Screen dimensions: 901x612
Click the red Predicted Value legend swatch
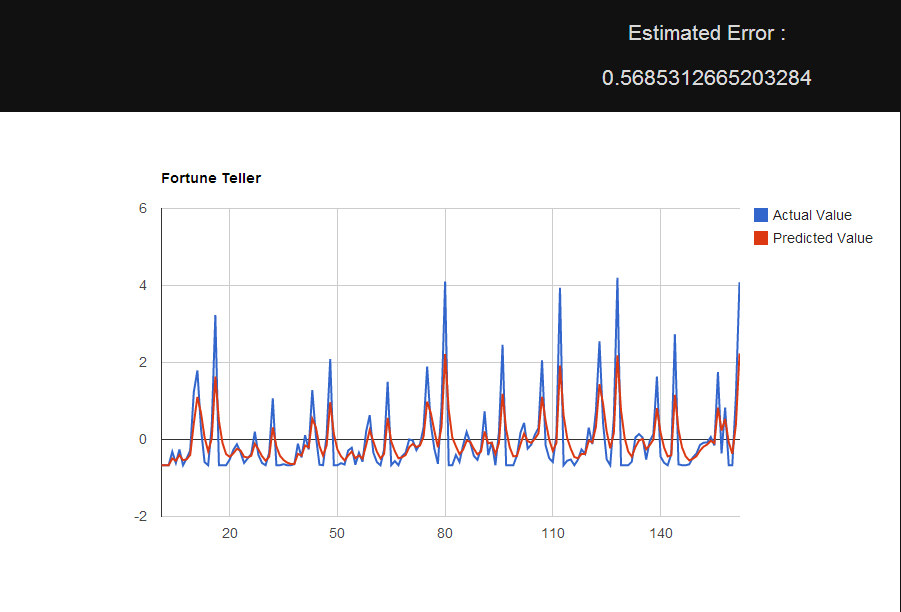coord(762,238)
